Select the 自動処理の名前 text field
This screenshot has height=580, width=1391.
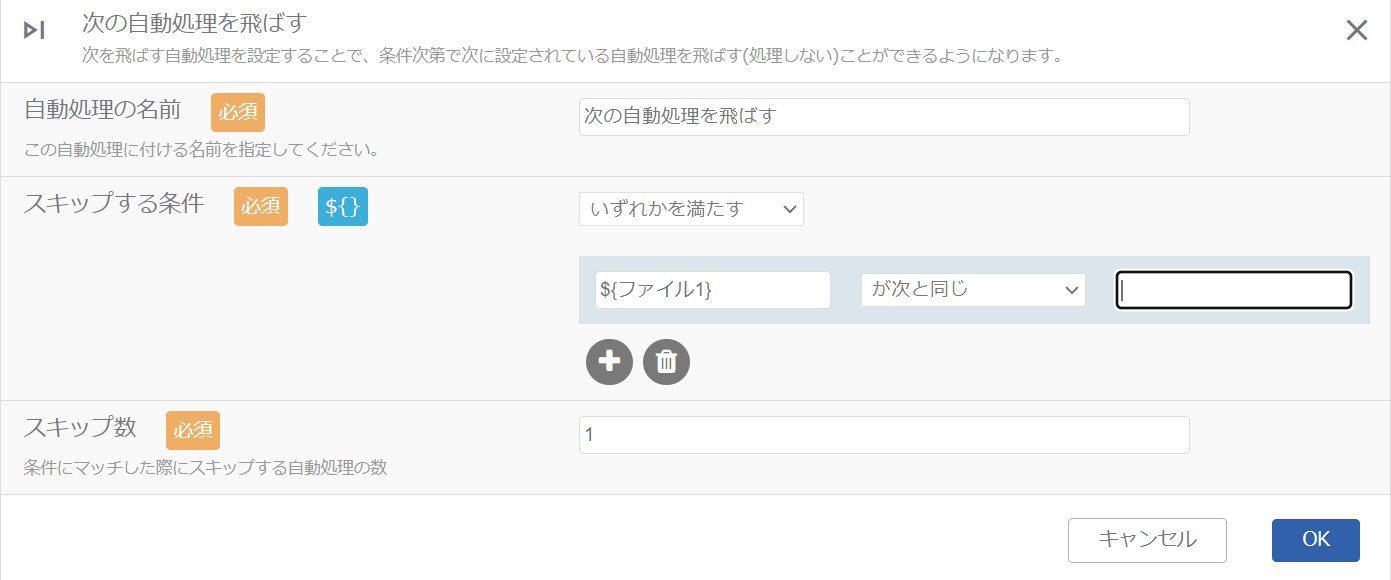click(x=883, y=116)
